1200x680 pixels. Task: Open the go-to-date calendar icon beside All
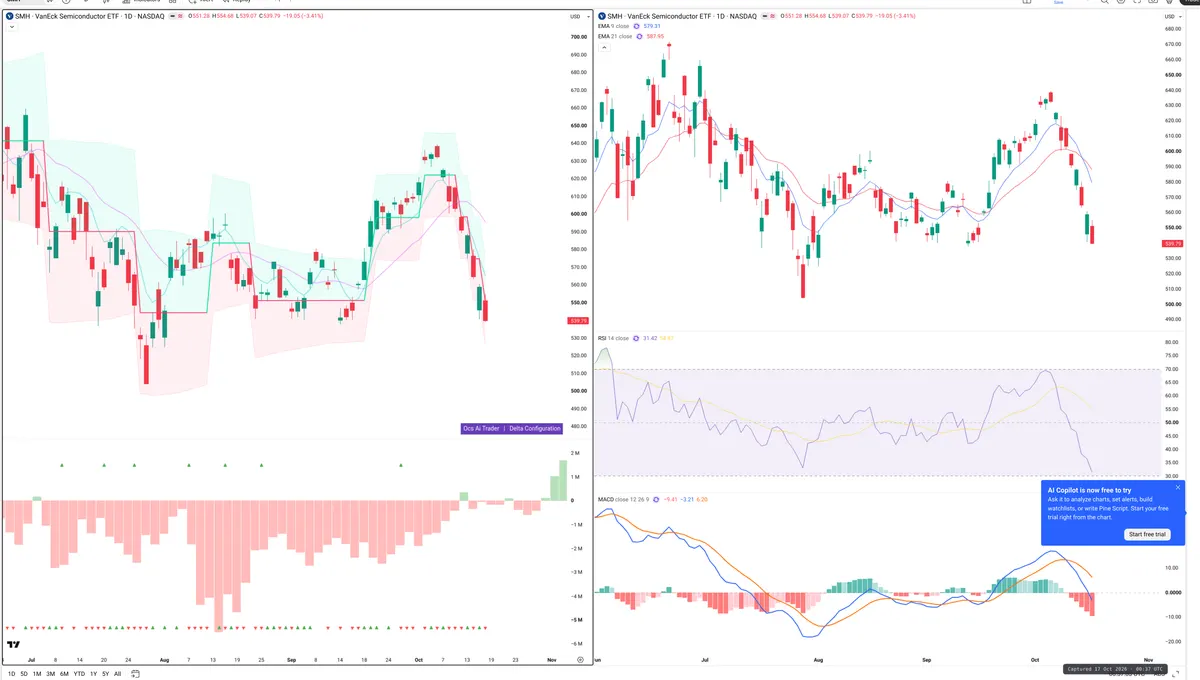[134, 674]
